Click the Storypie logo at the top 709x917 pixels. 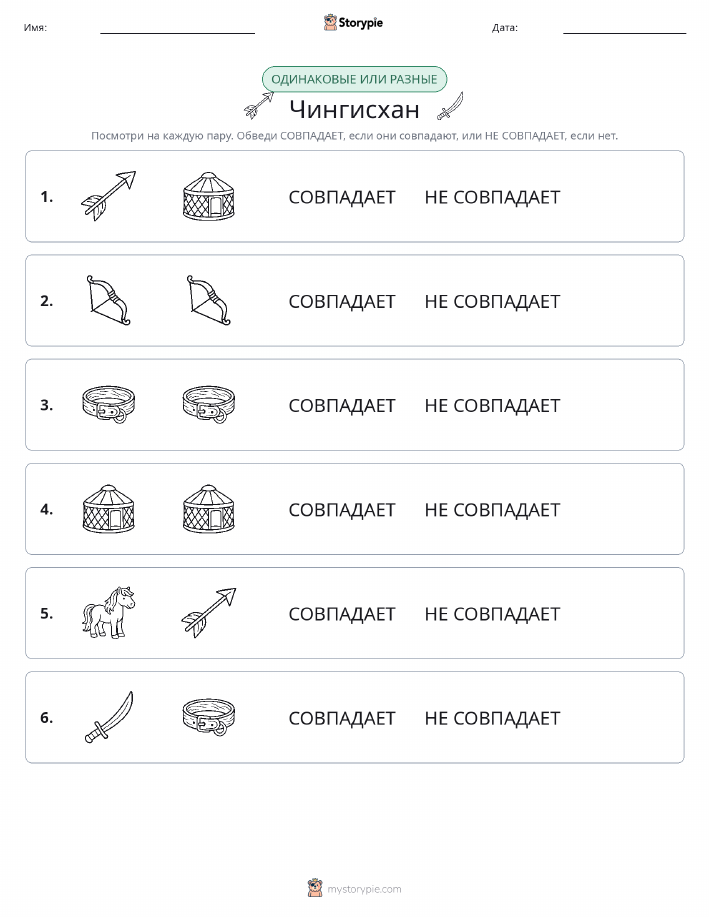[353, 23]
